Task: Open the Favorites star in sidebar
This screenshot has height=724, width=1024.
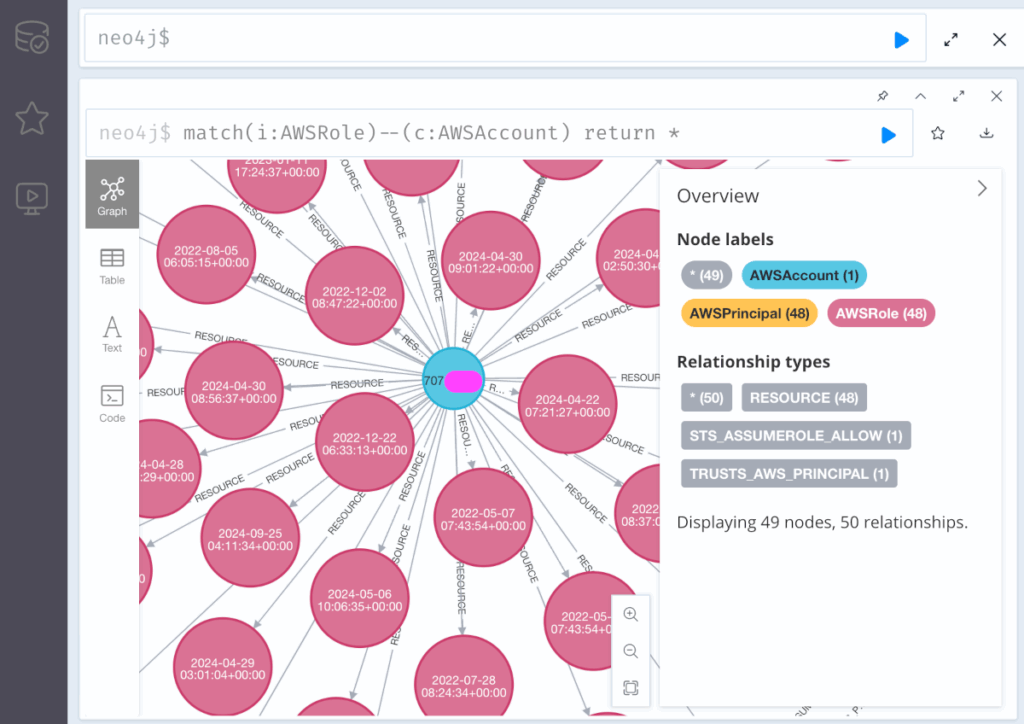Action: point(32,119)
